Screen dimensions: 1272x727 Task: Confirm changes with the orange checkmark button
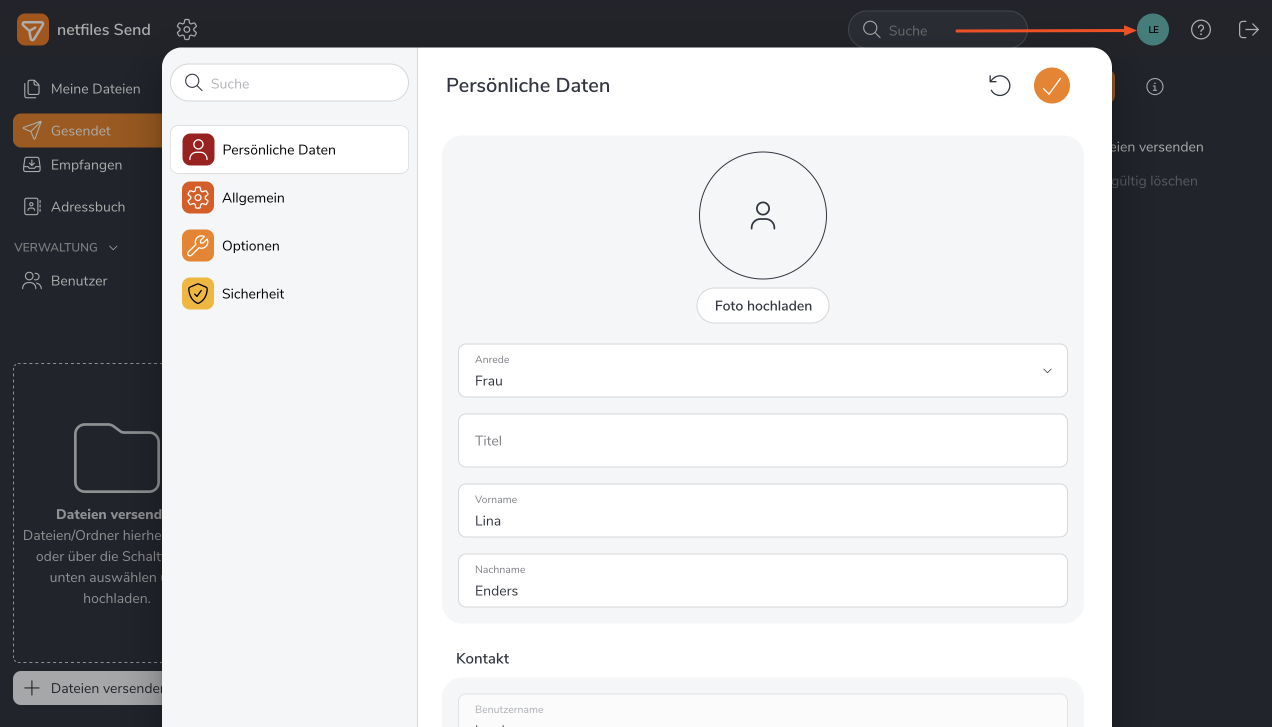pyautogui.click(x=1051, y=86)
